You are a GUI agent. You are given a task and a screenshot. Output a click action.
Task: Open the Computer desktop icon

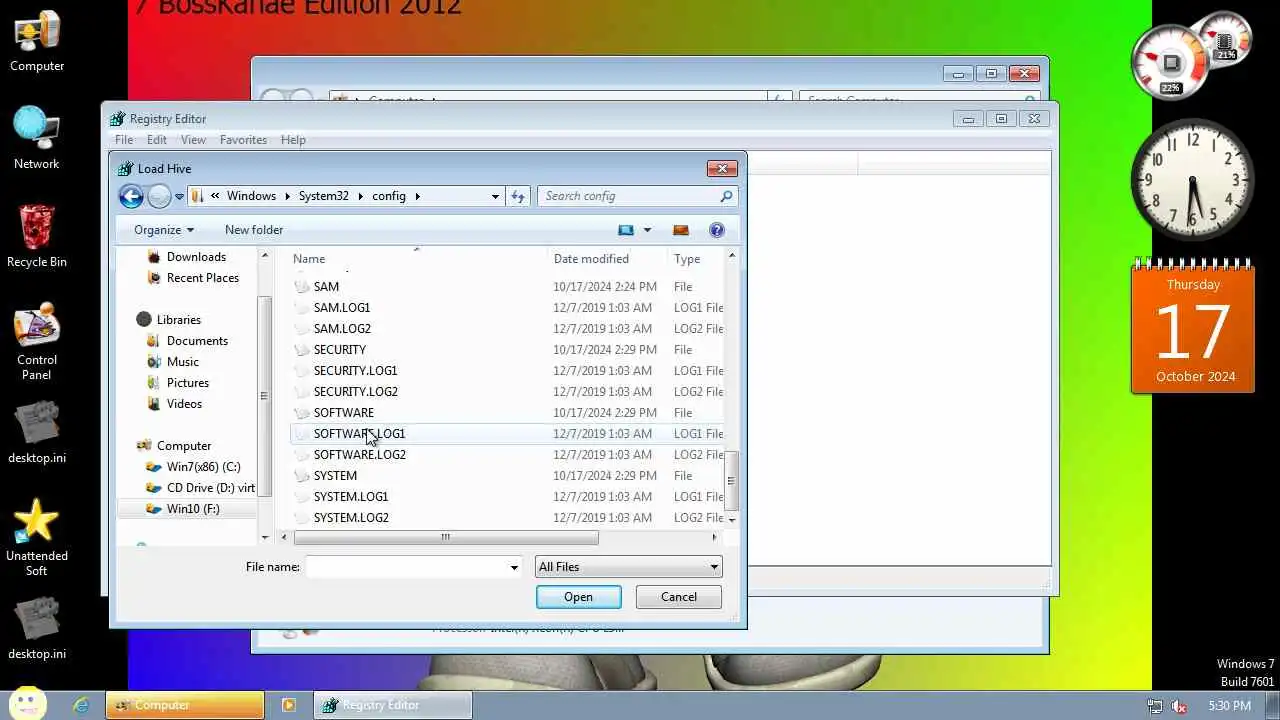point(37,40)
